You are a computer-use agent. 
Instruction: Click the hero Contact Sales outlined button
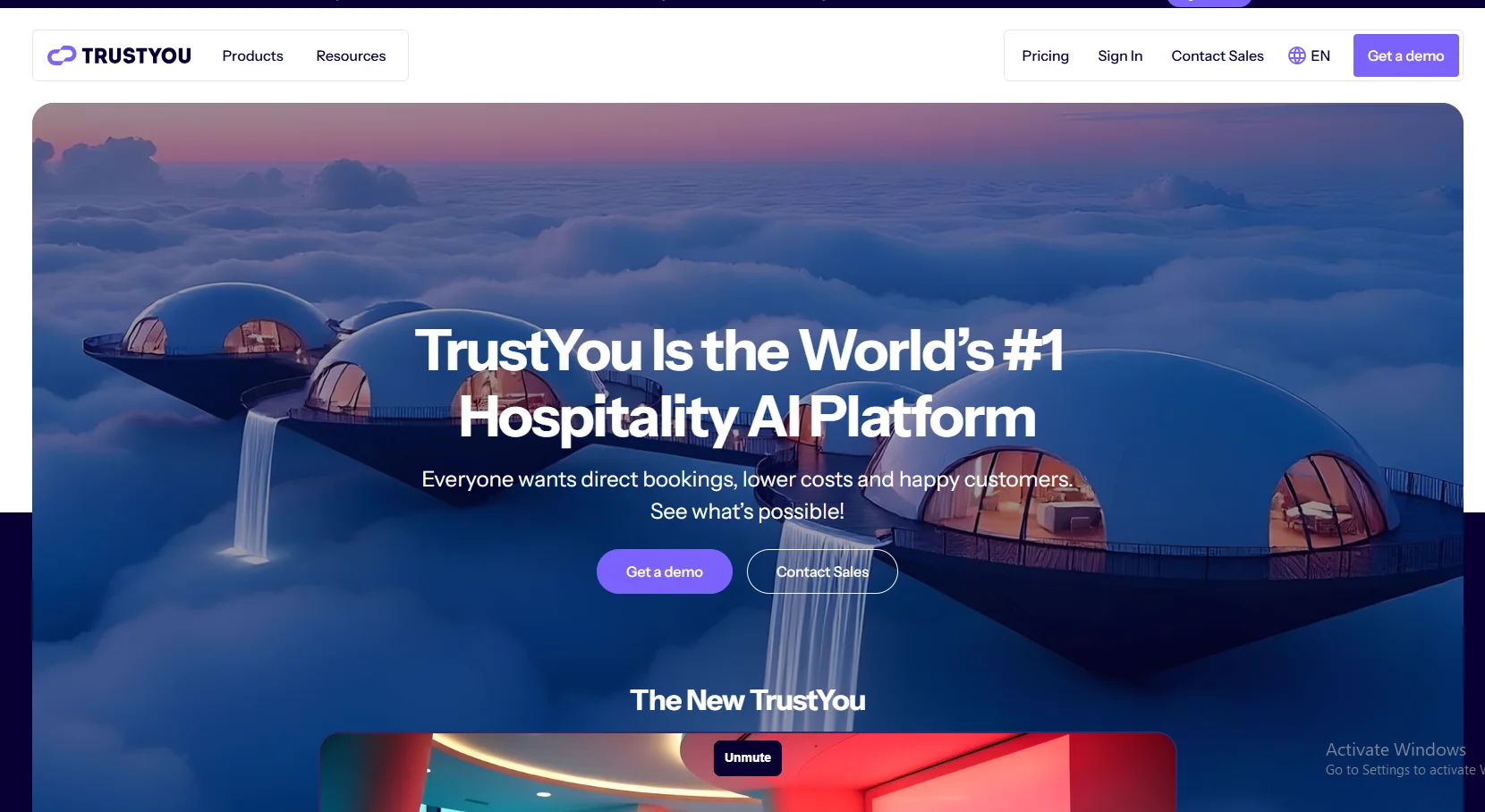822,571
